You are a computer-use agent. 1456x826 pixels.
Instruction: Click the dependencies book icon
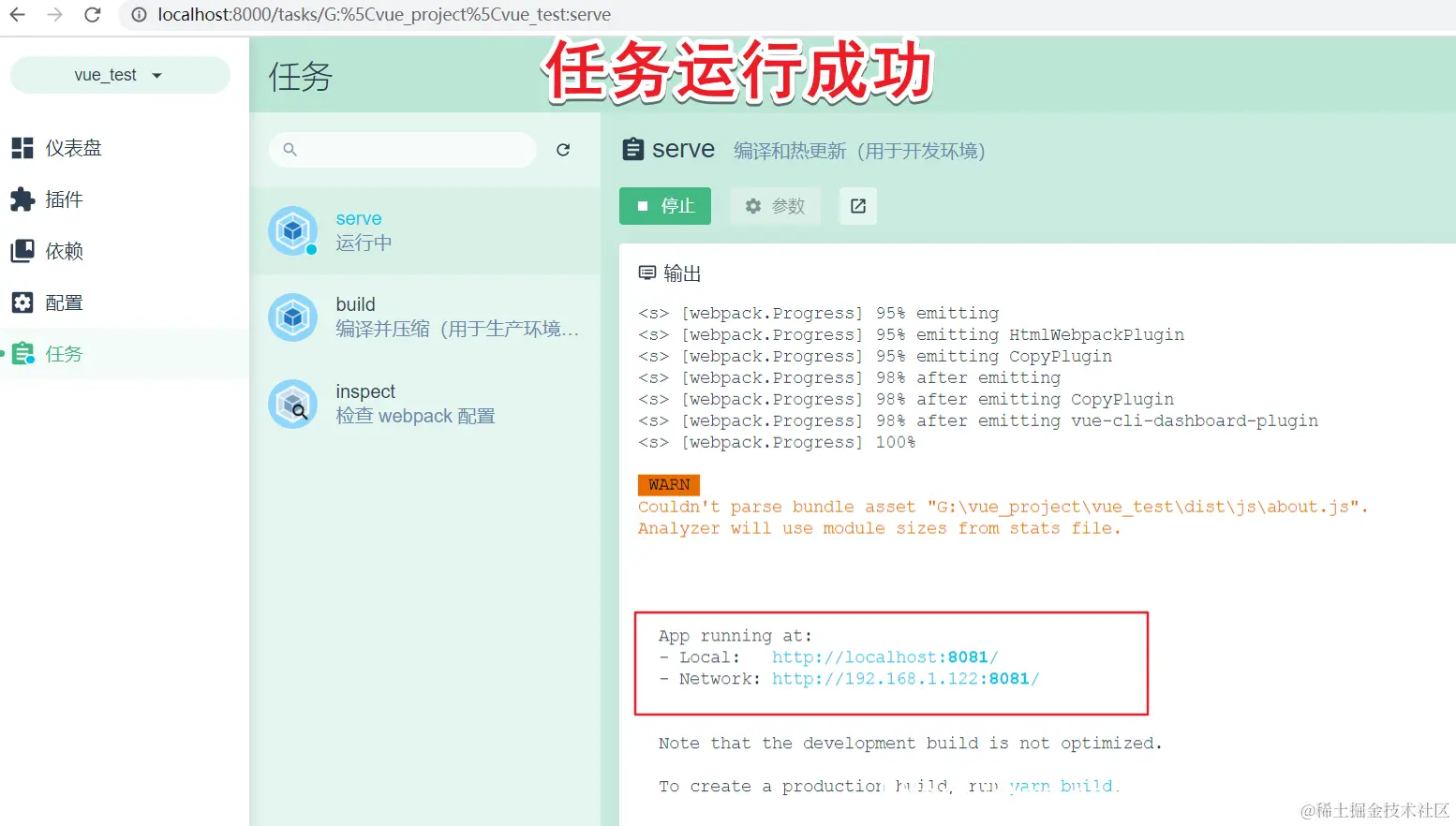click(x=22, y=251)
